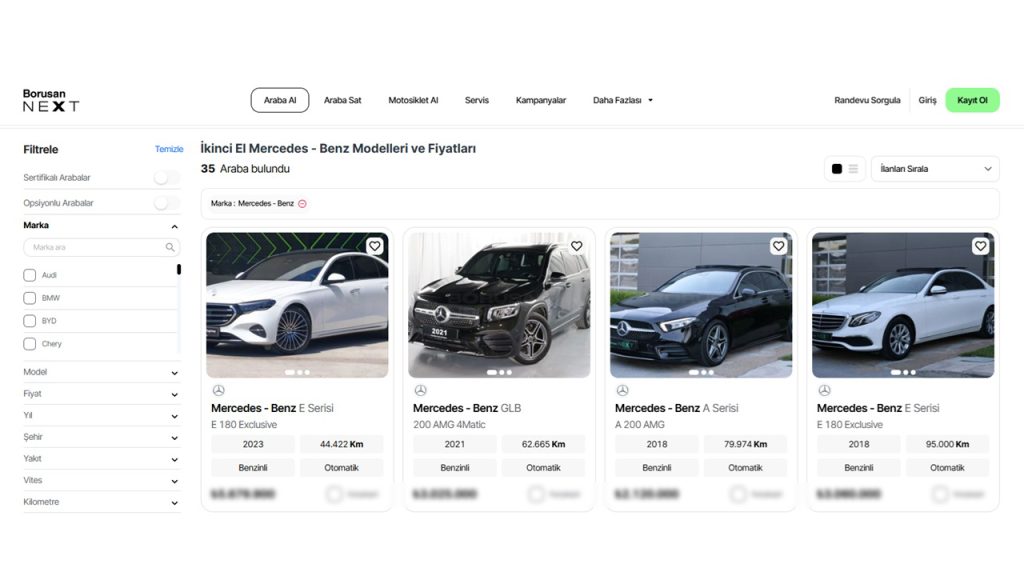Favorite the 2023 E 180 Exclusive listing

(375, 245)
